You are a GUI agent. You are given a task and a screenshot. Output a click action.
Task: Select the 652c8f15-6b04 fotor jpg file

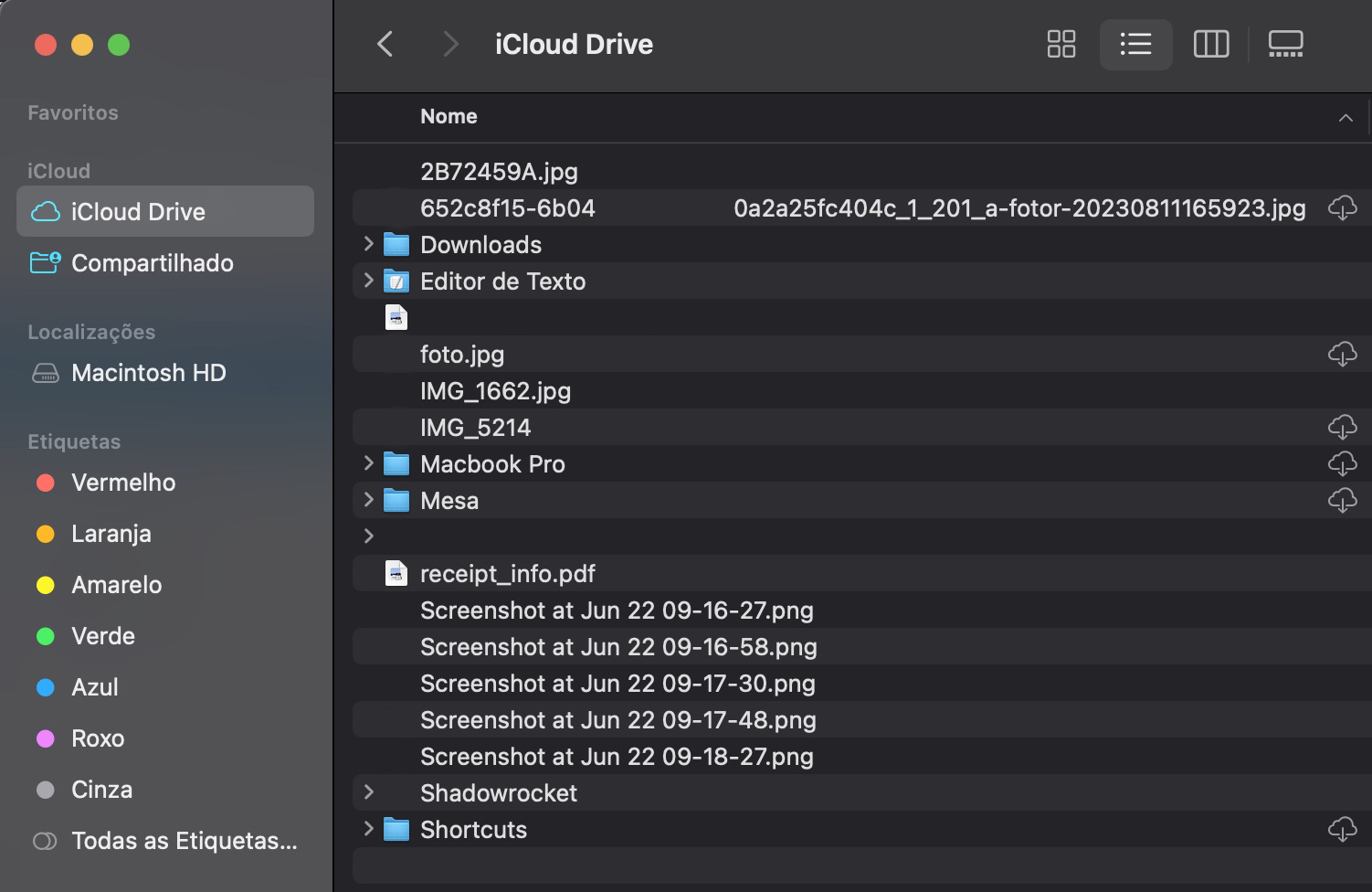click(x=861, y=208)
